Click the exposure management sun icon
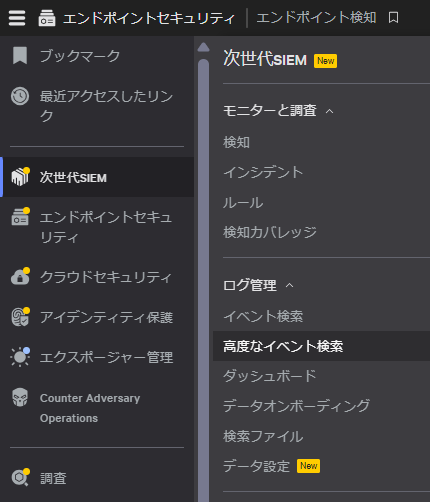This screenshot has height=502, width=430. pyautogui.click(x=20, y=357)
